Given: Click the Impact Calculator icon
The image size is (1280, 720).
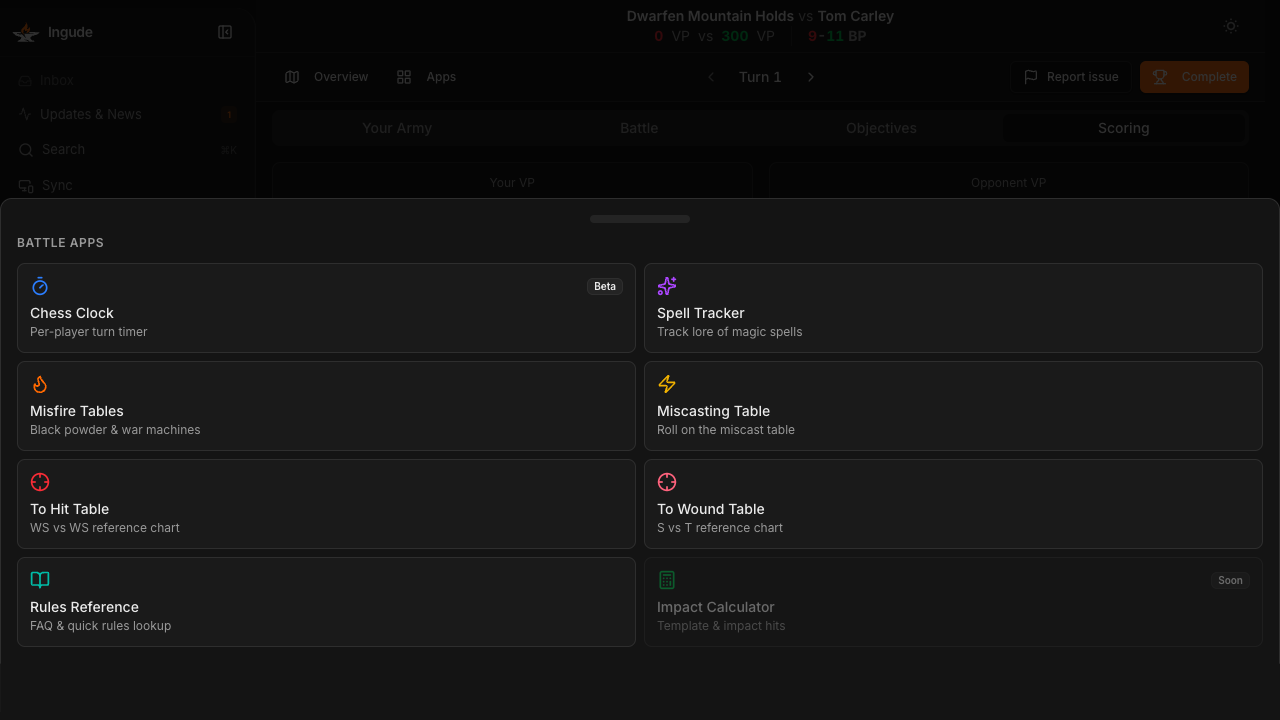Looking at the screenshot, I should (x=667, y=580).
